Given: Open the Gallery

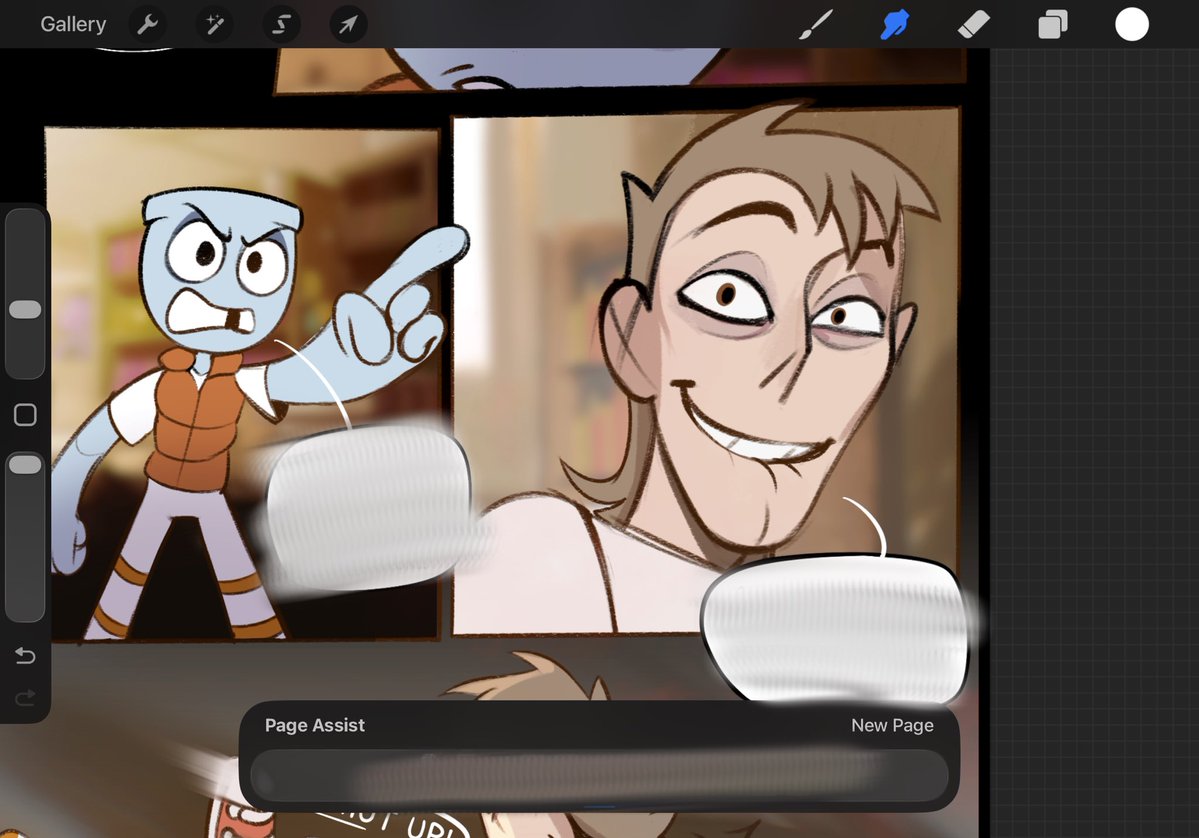Looking at the screenshot, I should tap(73, 24).
